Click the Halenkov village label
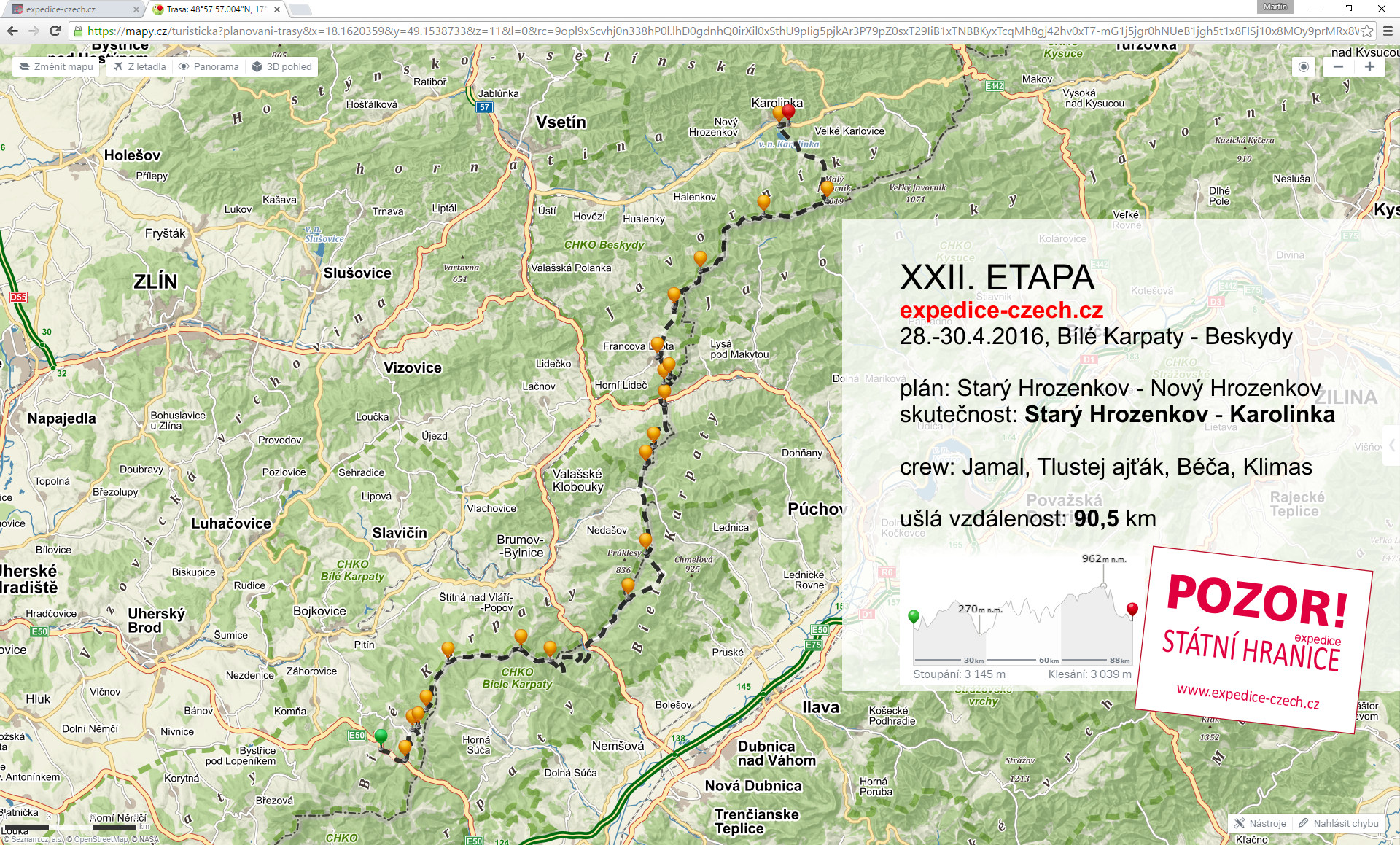The height and width of the screenshot is (845, 1400). tap(694, 197)
